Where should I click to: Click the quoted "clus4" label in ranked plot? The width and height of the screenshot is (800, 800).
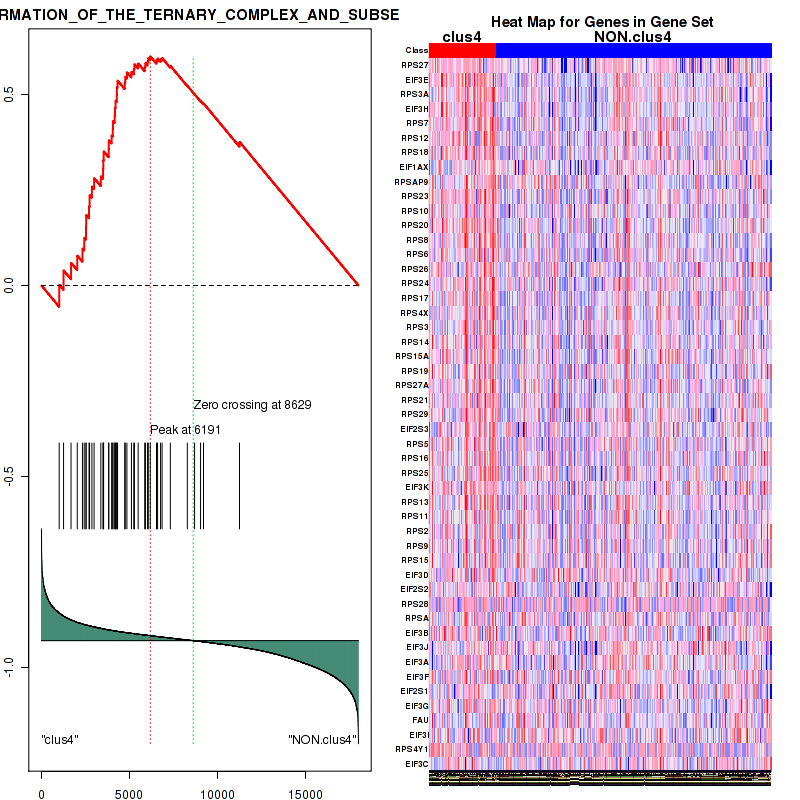tap(60, 739)
